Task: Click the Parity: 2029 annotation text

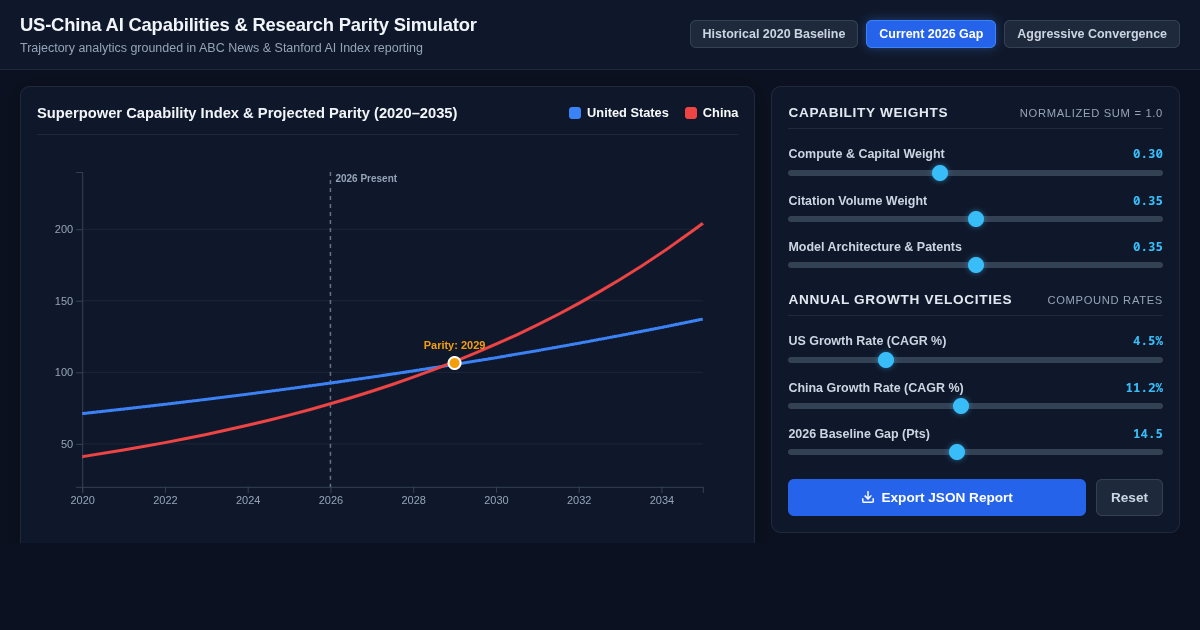Action: click(454, 345)
